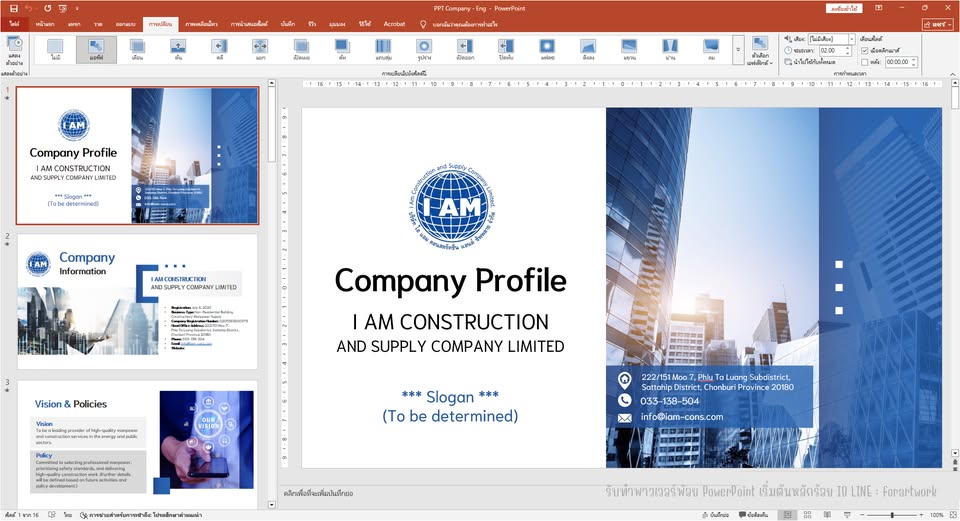The width and height of the screenshot is (960, 521).
Task: Apply the Split transition
Action: (x=260, y=49)
